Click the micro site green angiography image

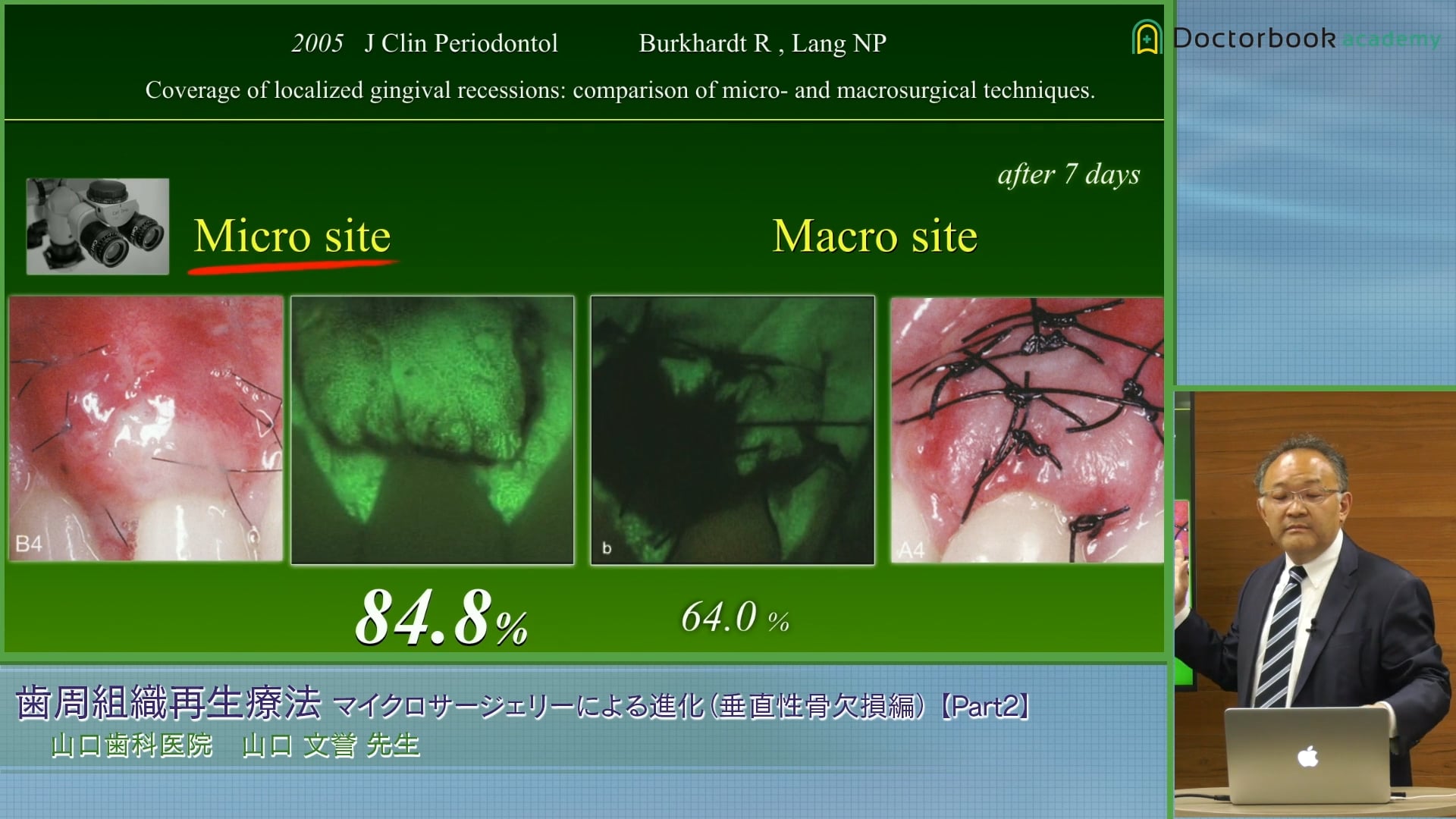(x=432, y=430)
